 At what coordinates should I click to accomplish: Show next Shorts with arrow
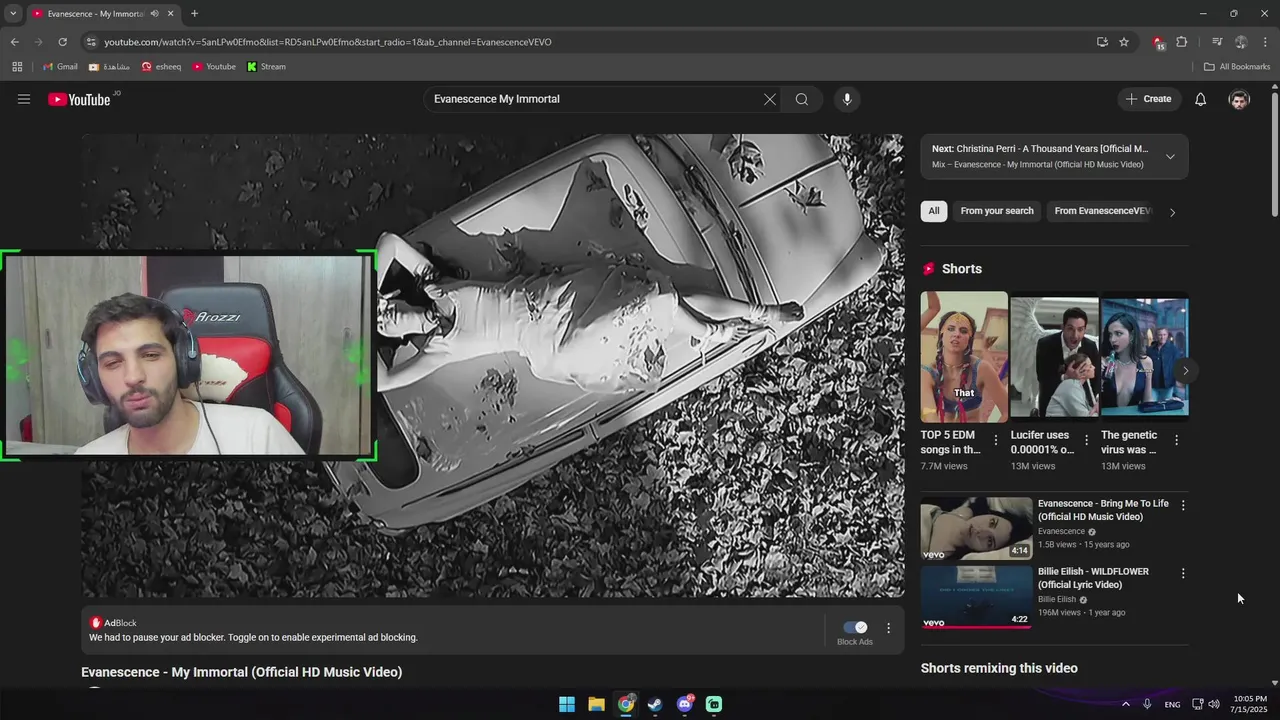point(1185,371)
